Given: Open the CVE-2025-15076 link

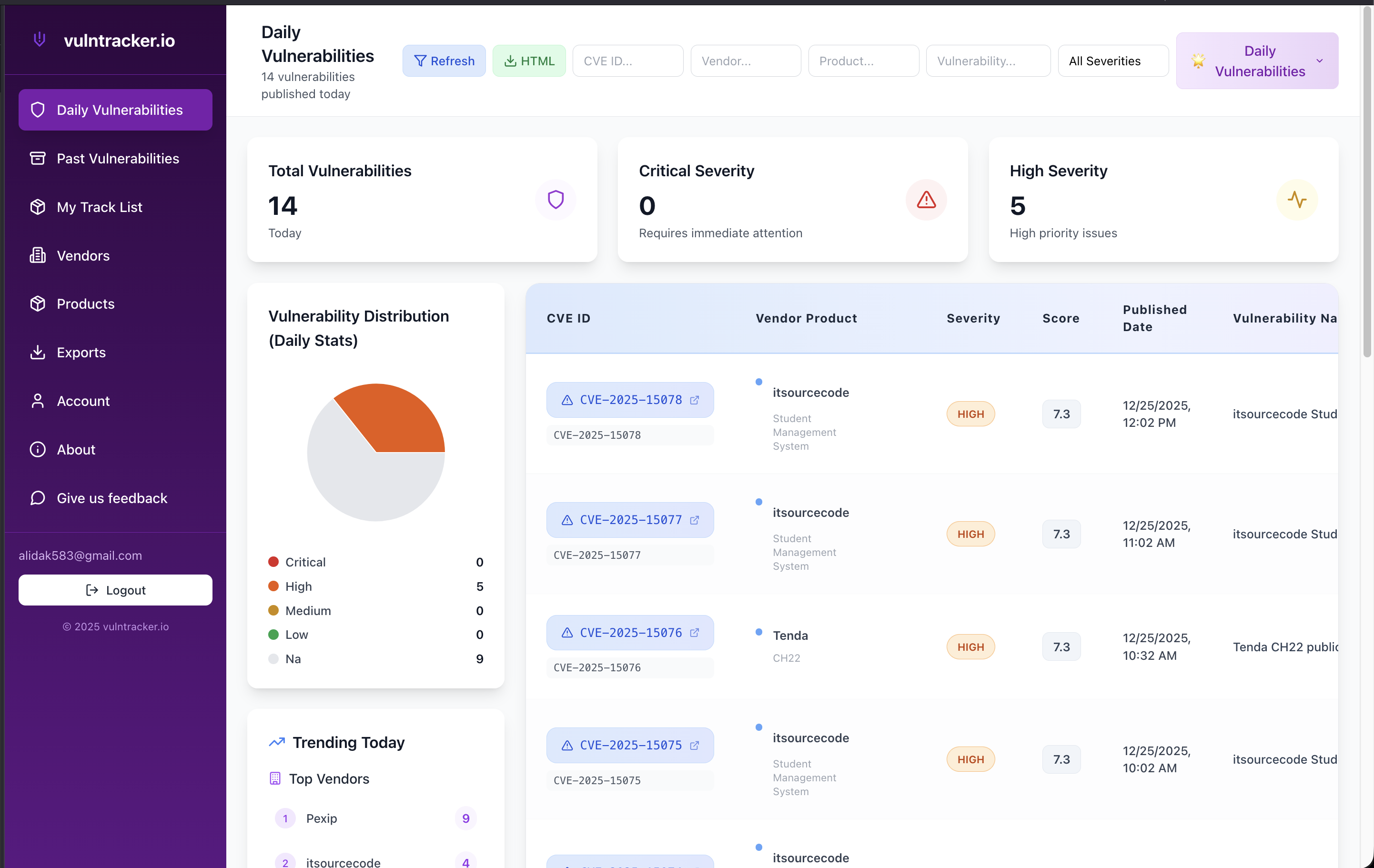Looking at the screenshot, I should pos(630,632).
